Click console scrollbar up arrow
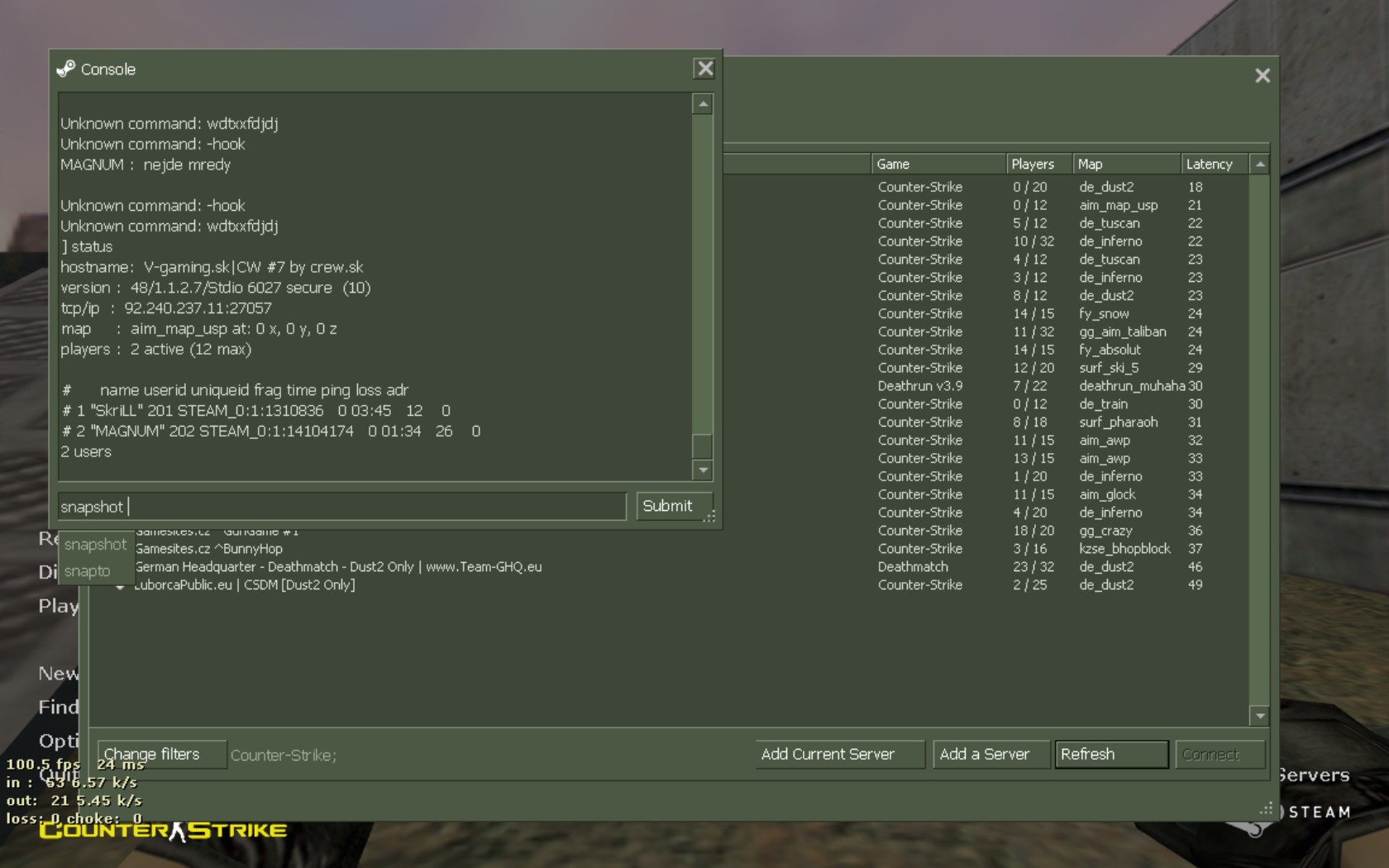The width and height of the screenshot is (1389, 868). tap(703, 104)
